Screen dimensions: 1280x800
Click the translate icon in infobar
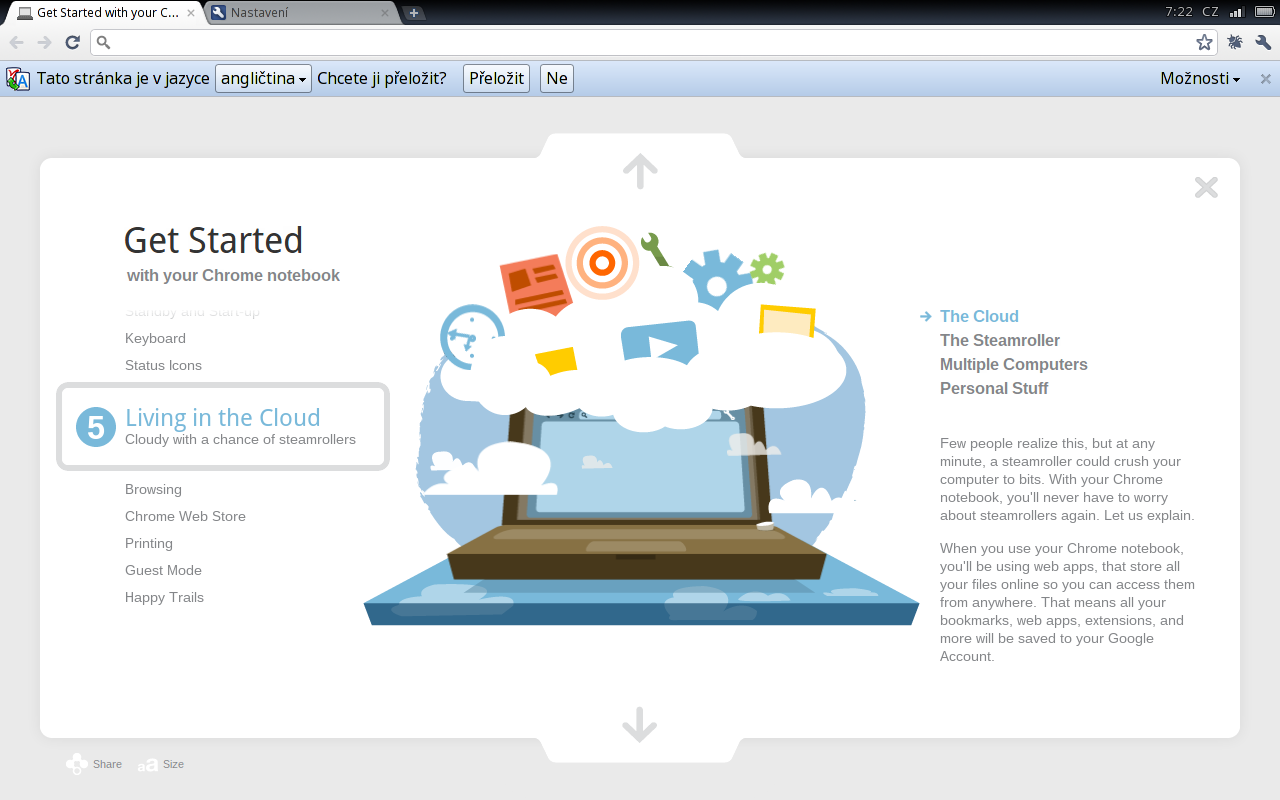(x=18, y=79)
